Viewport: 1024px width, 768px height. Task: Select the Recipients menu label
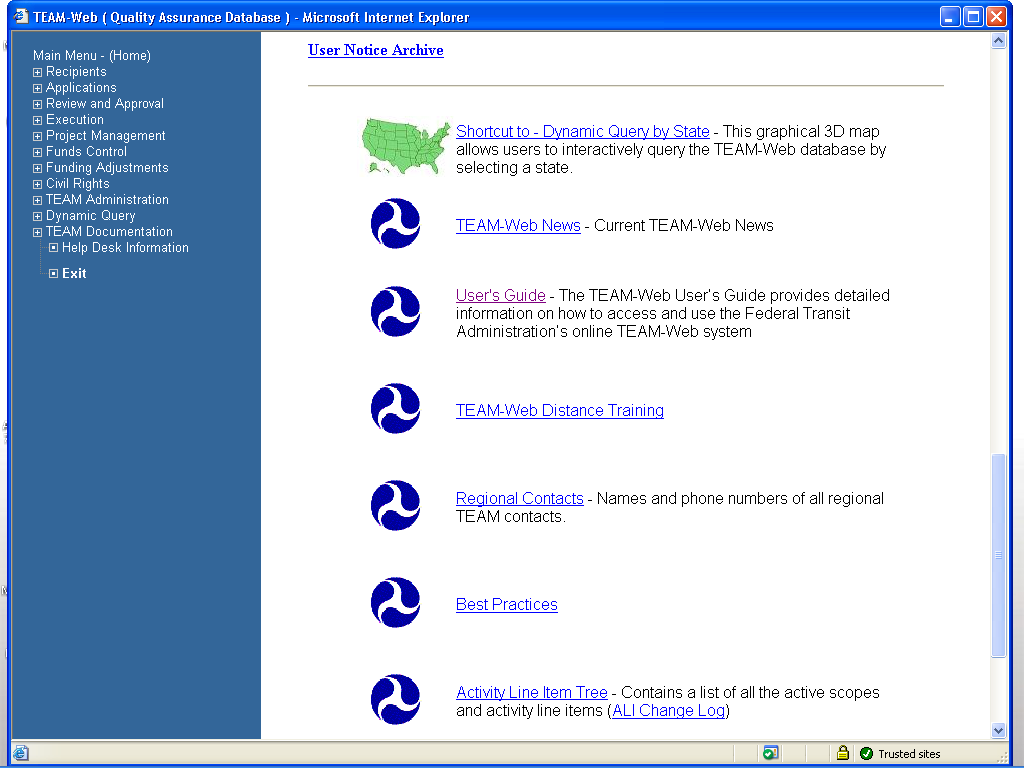point(76,72)
